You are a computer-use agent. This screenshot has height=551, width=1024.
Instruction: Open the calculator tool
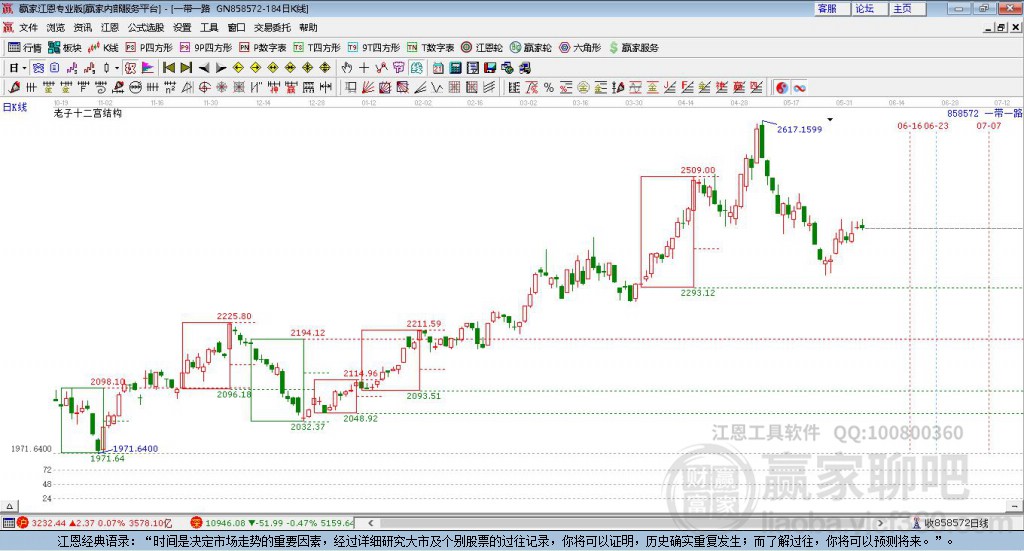pos(455,68)
